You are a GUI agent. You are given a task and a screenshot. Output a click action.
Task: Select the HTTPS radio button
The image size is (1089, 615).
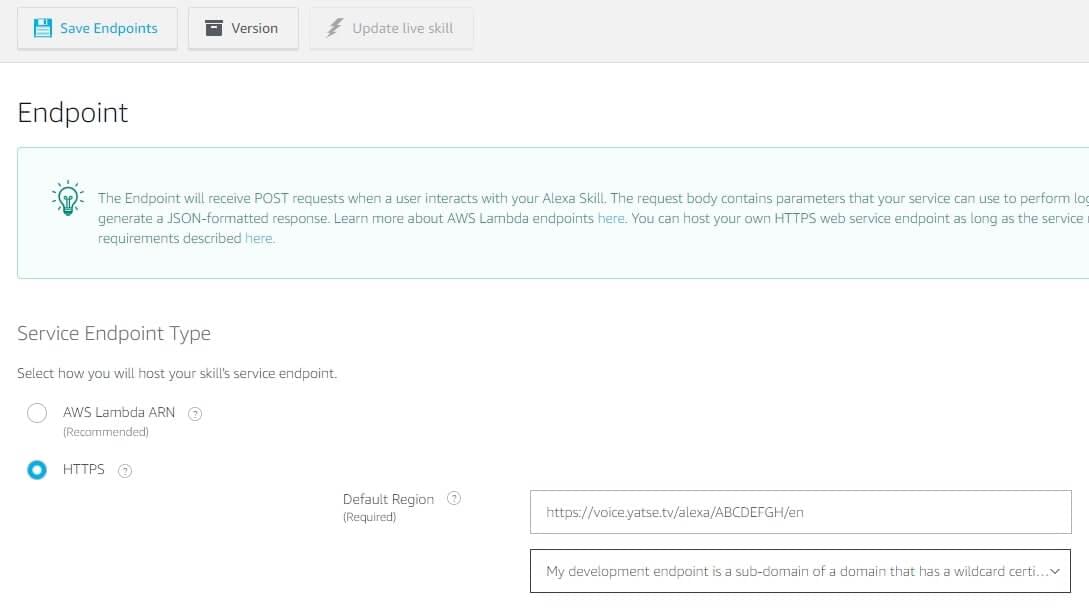[37, 470]
